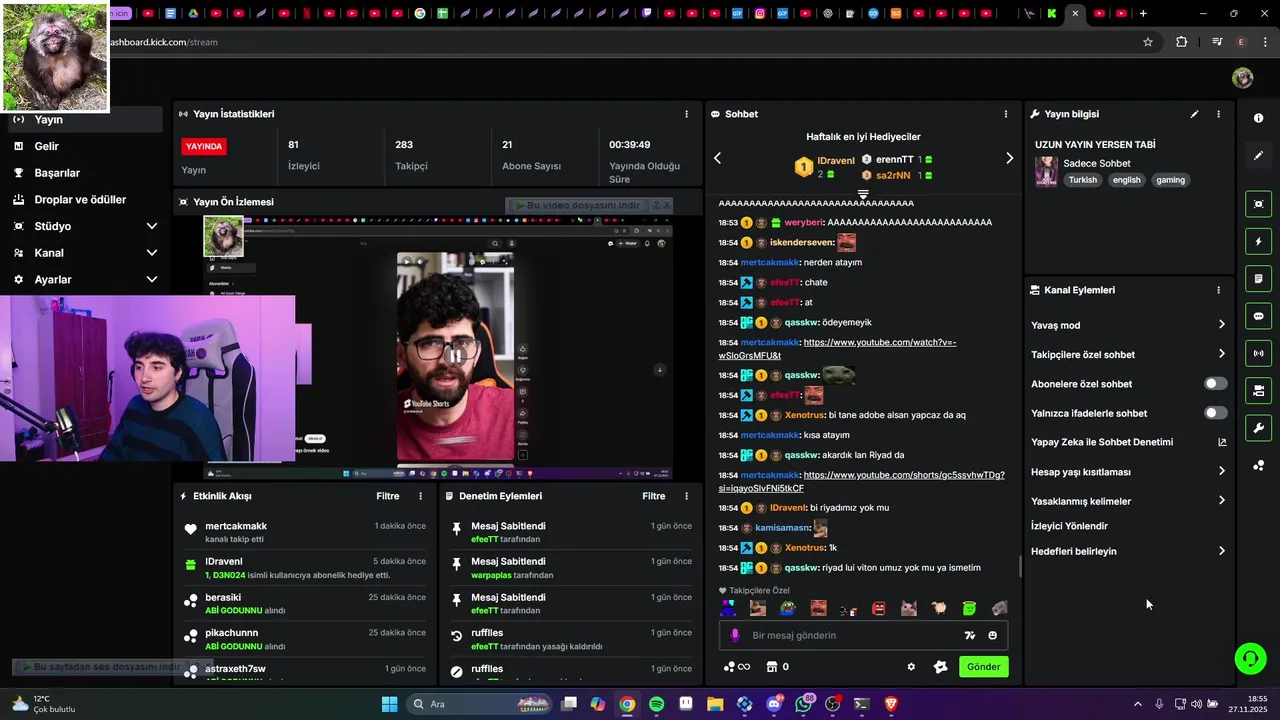Open Kanal Eylemleri three-dot menu

point(1218,290)
